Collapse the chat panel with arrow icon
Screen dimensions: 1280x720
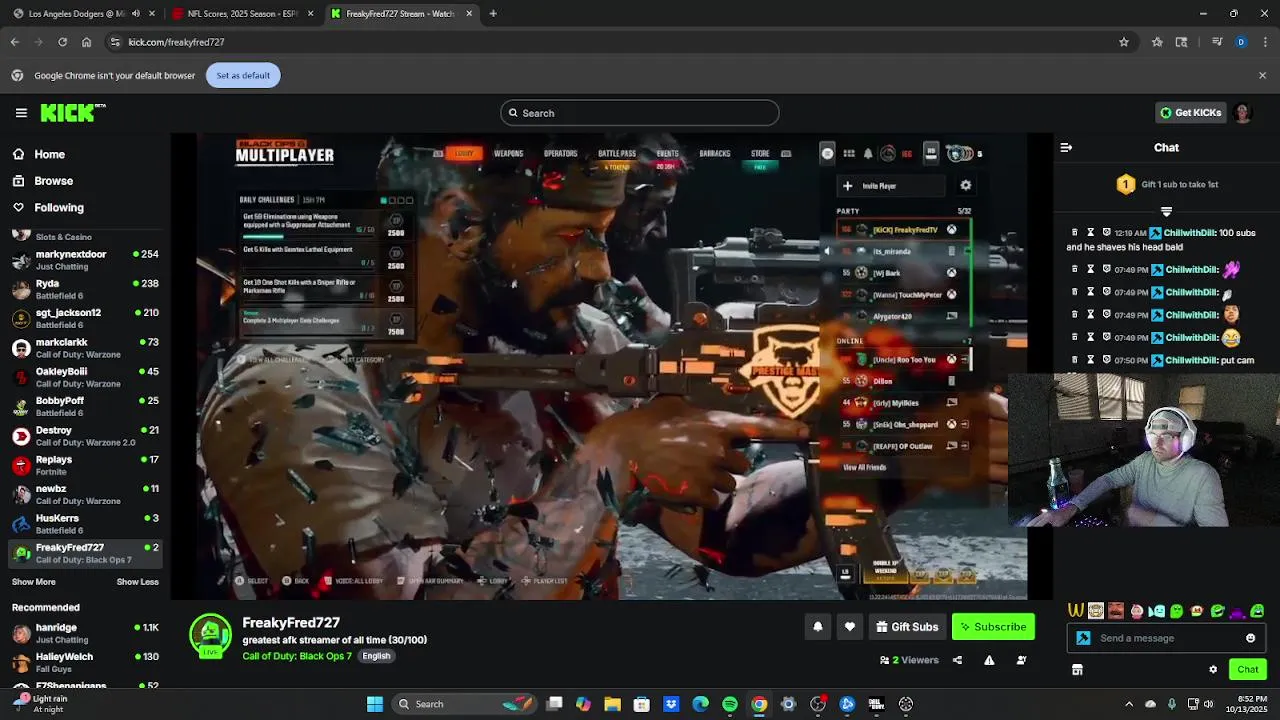coord(1066,147)
